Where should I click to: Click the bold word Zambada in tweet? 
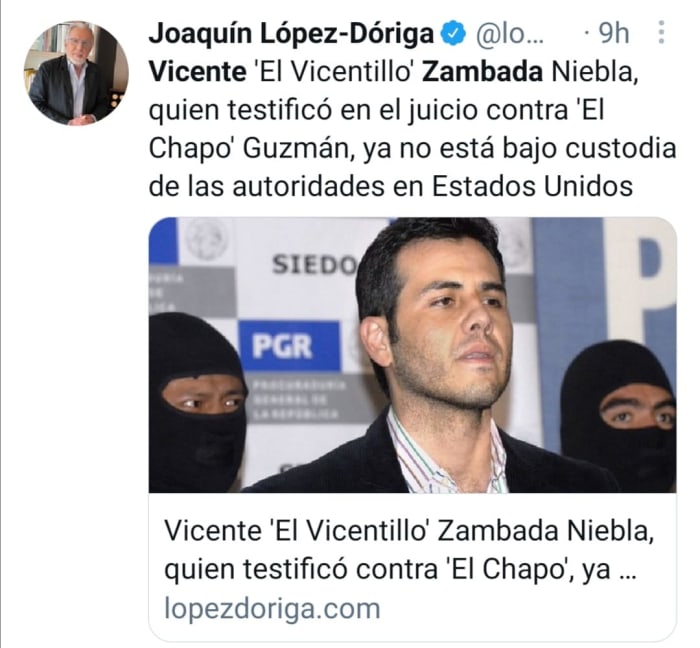click(x=483, y=71)
